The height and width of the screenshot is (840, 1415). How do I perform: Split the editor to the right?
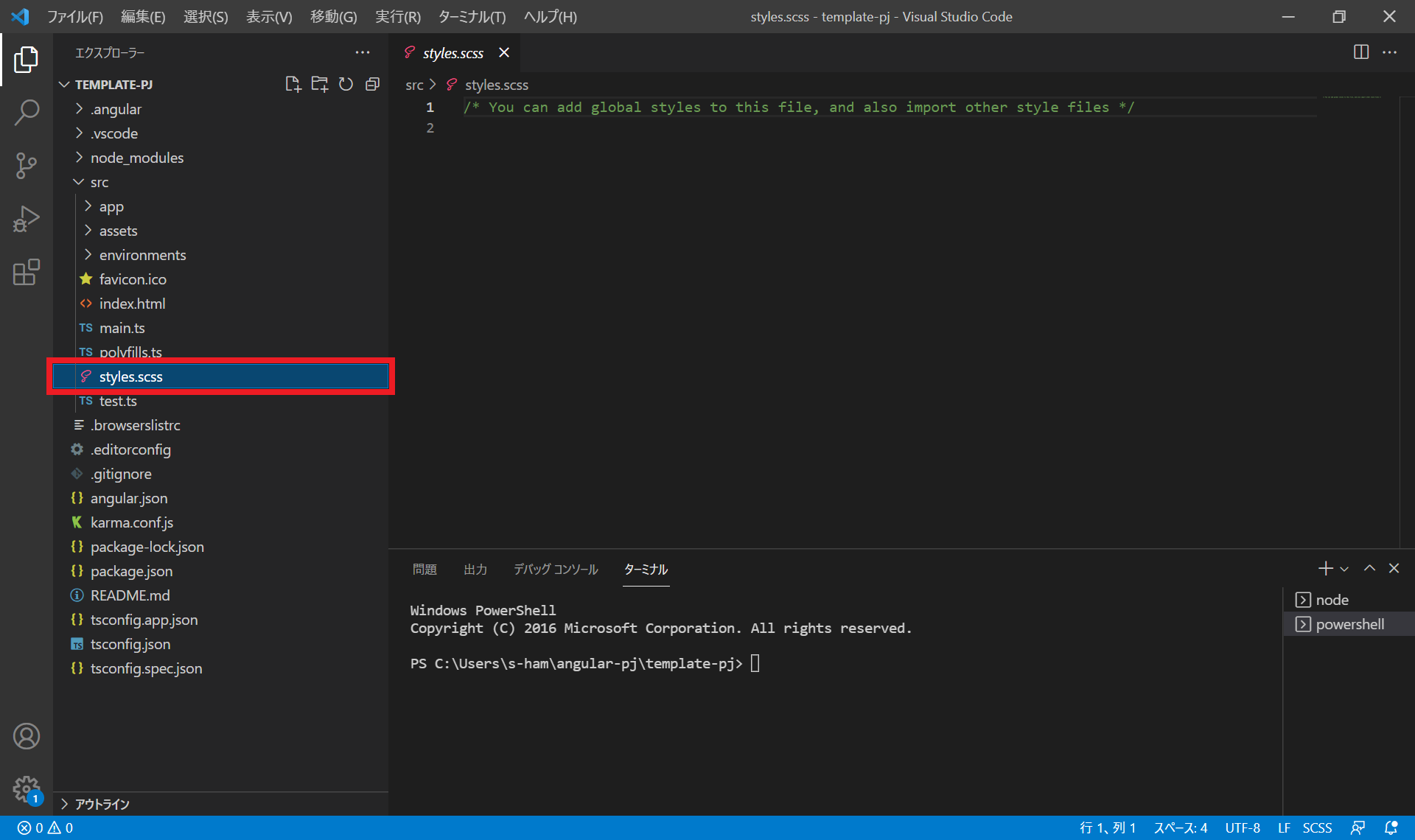(1360, 52)
